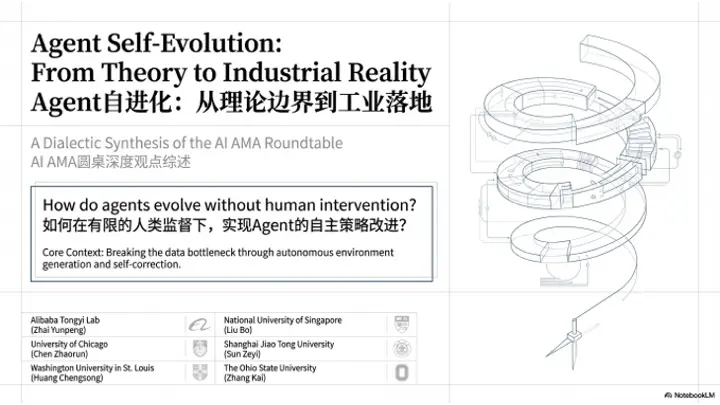Click the Chinese title Agent自进化
The height and width of the screenshot is (405, 720).
[x=232, y=103]
